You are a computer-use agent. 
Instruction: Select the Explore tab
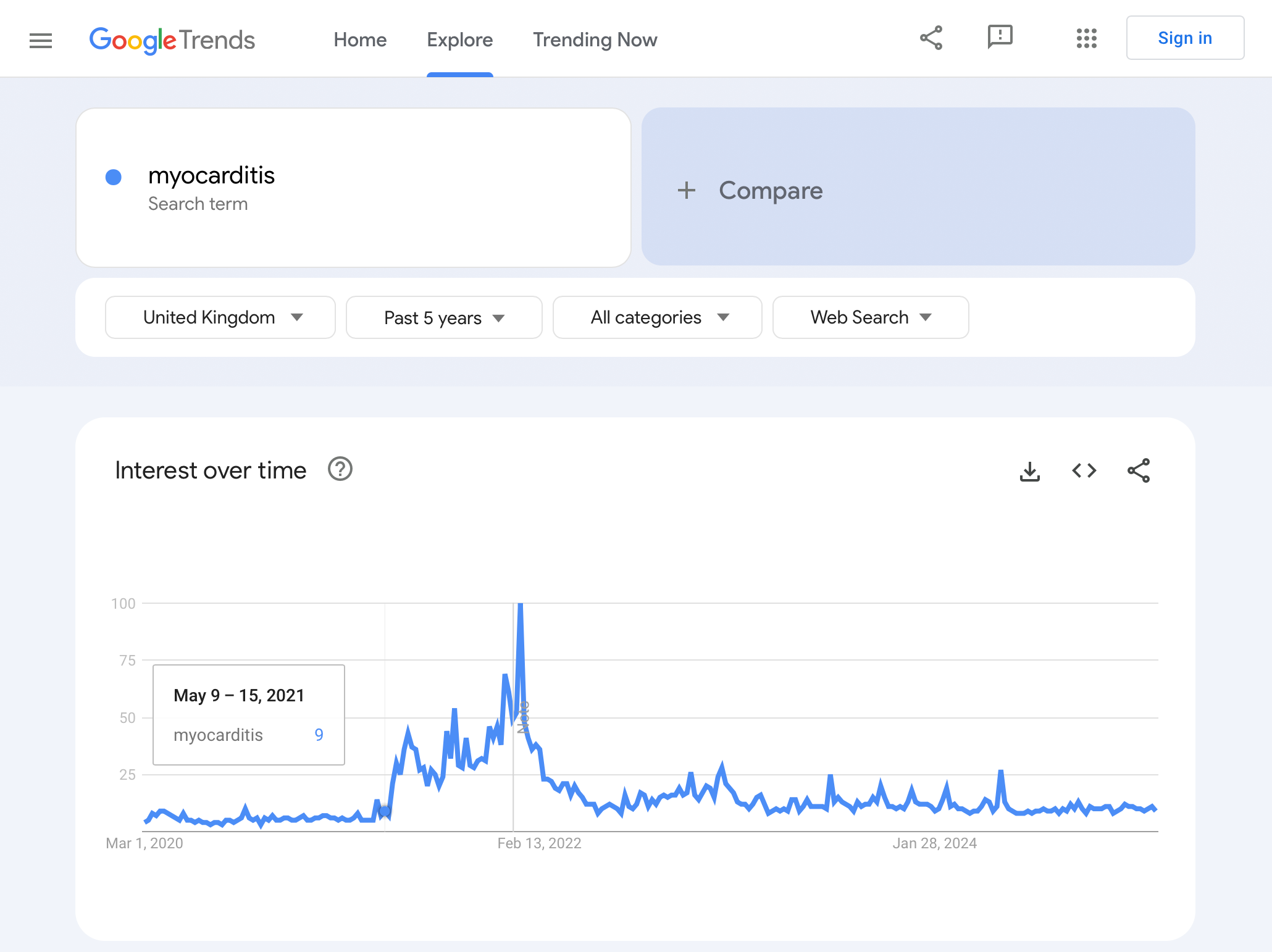coord(459,40)
